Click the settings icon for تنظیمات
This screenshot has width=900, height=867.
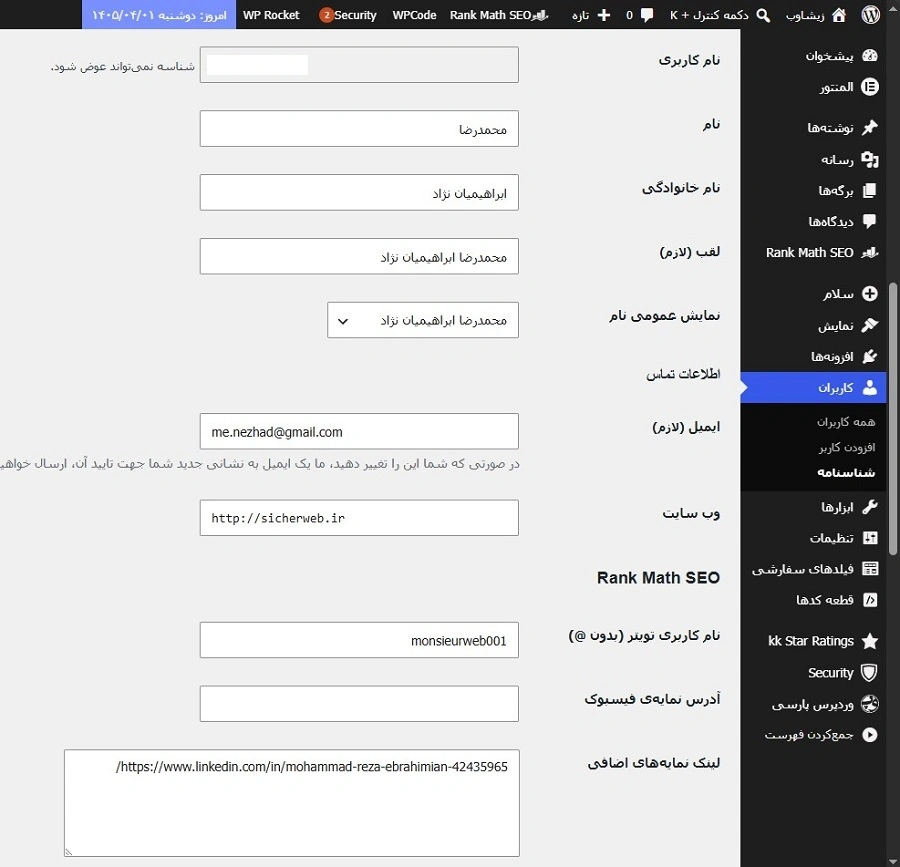coord(870,538)
